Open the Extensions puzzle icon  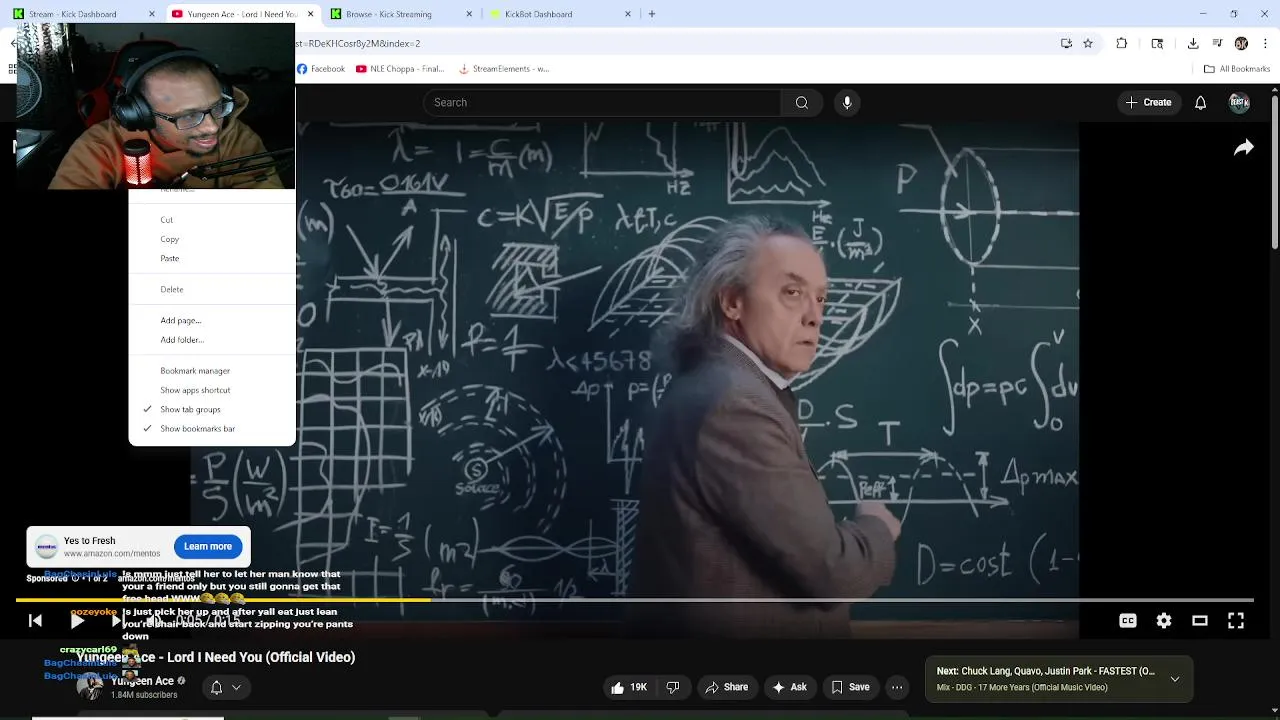[1122, 43]
